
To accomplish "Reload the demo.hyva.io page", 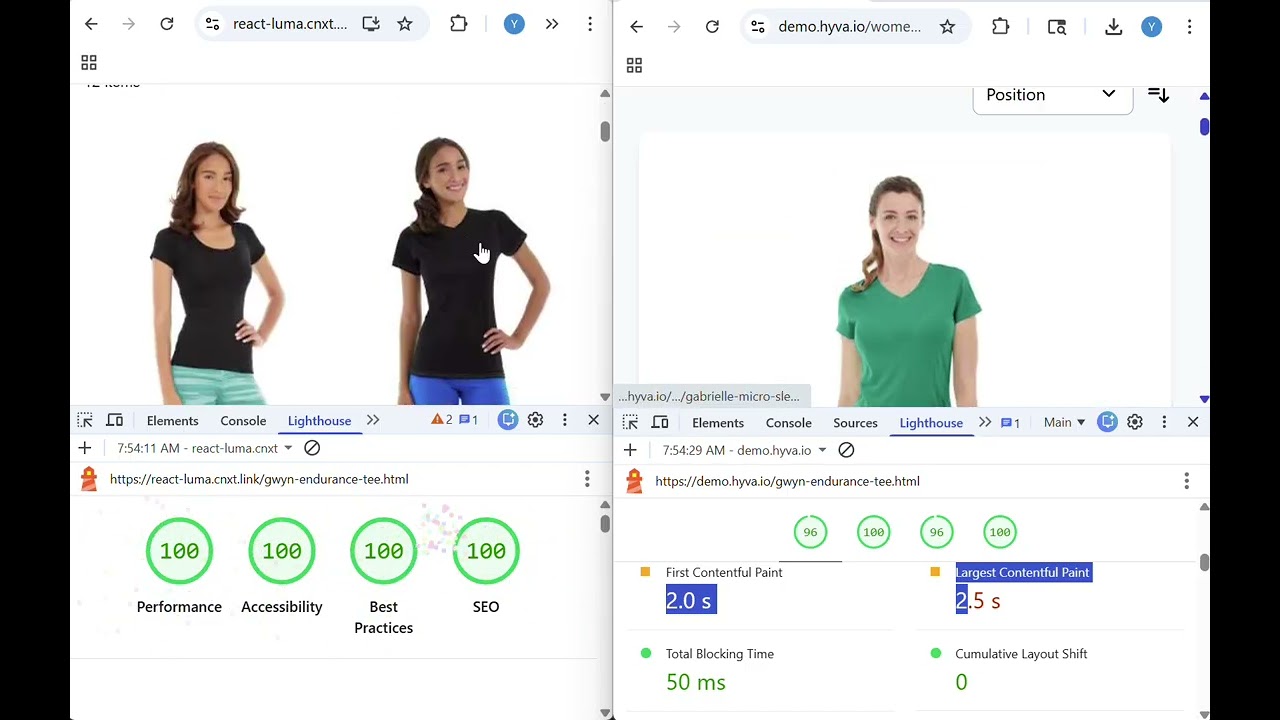I will (712, 27).
